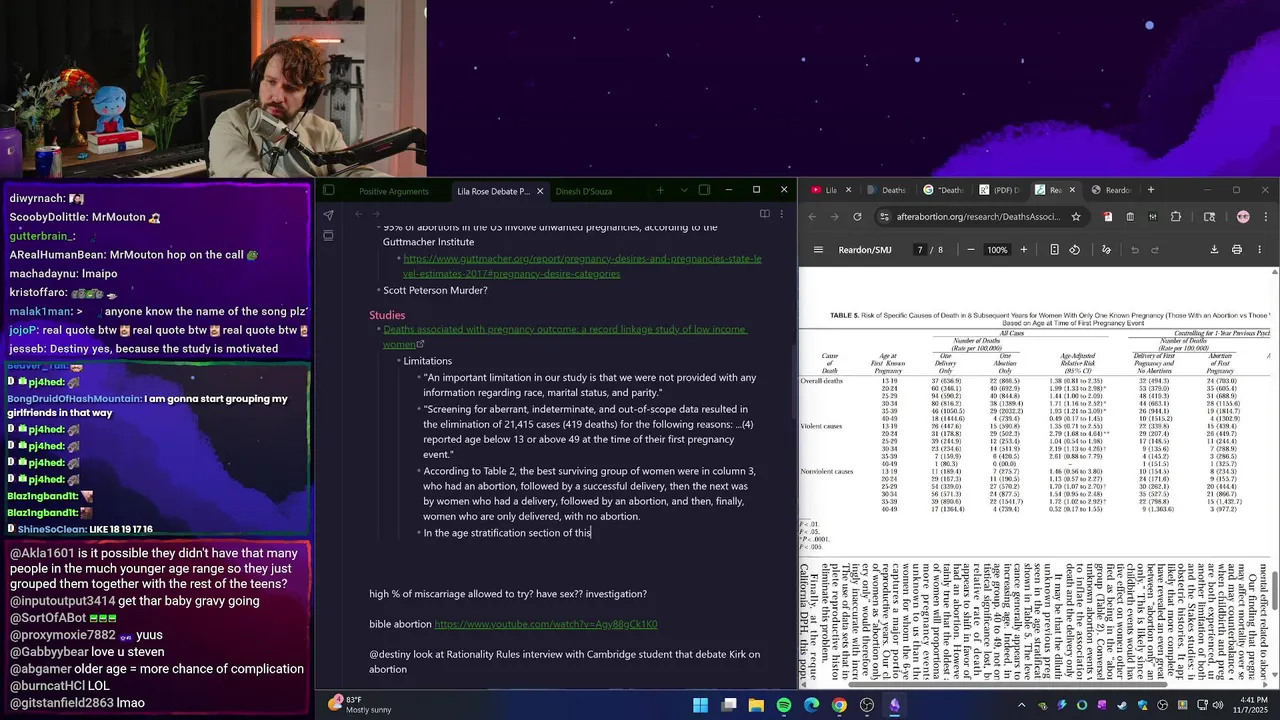The height and width of the screenshot is (720, 1280).
Task: Add a new tab in Obsidian
Action: pyautogui.click(x=660, y=190)
